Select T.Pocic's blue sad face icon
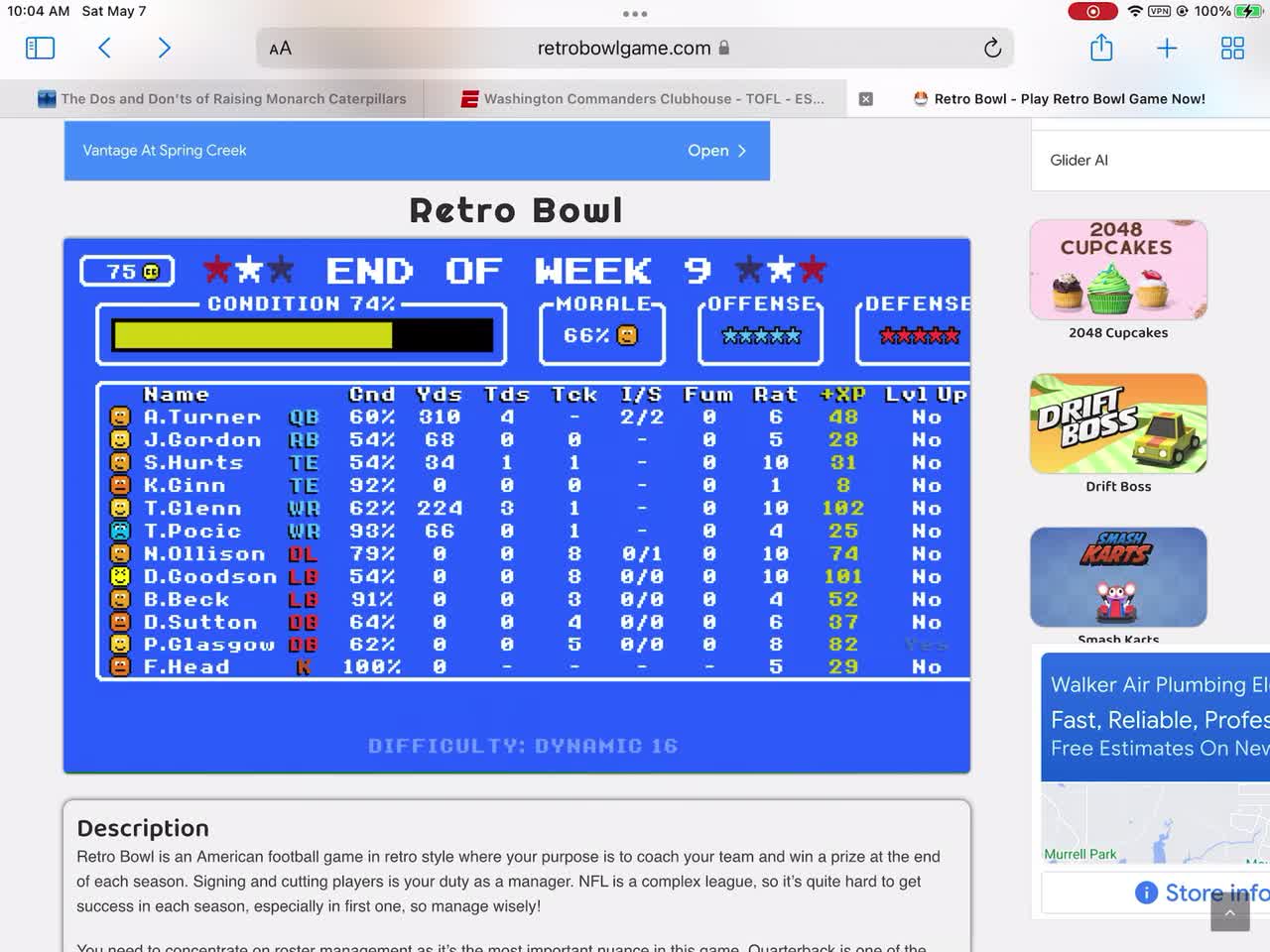This screenshot has width=1270, height=952. [120, 532]
